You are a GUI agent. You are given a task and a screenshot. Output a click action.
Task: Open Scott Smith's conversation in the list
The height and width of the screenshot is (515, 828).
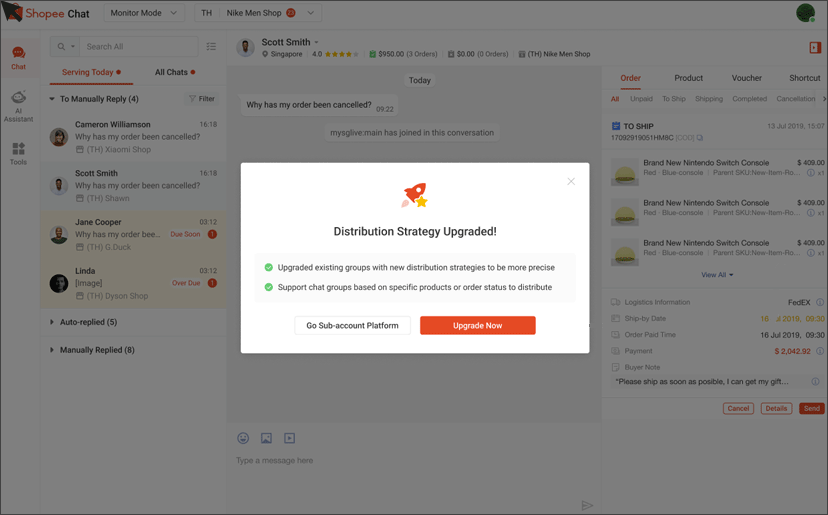pos(133,185)
